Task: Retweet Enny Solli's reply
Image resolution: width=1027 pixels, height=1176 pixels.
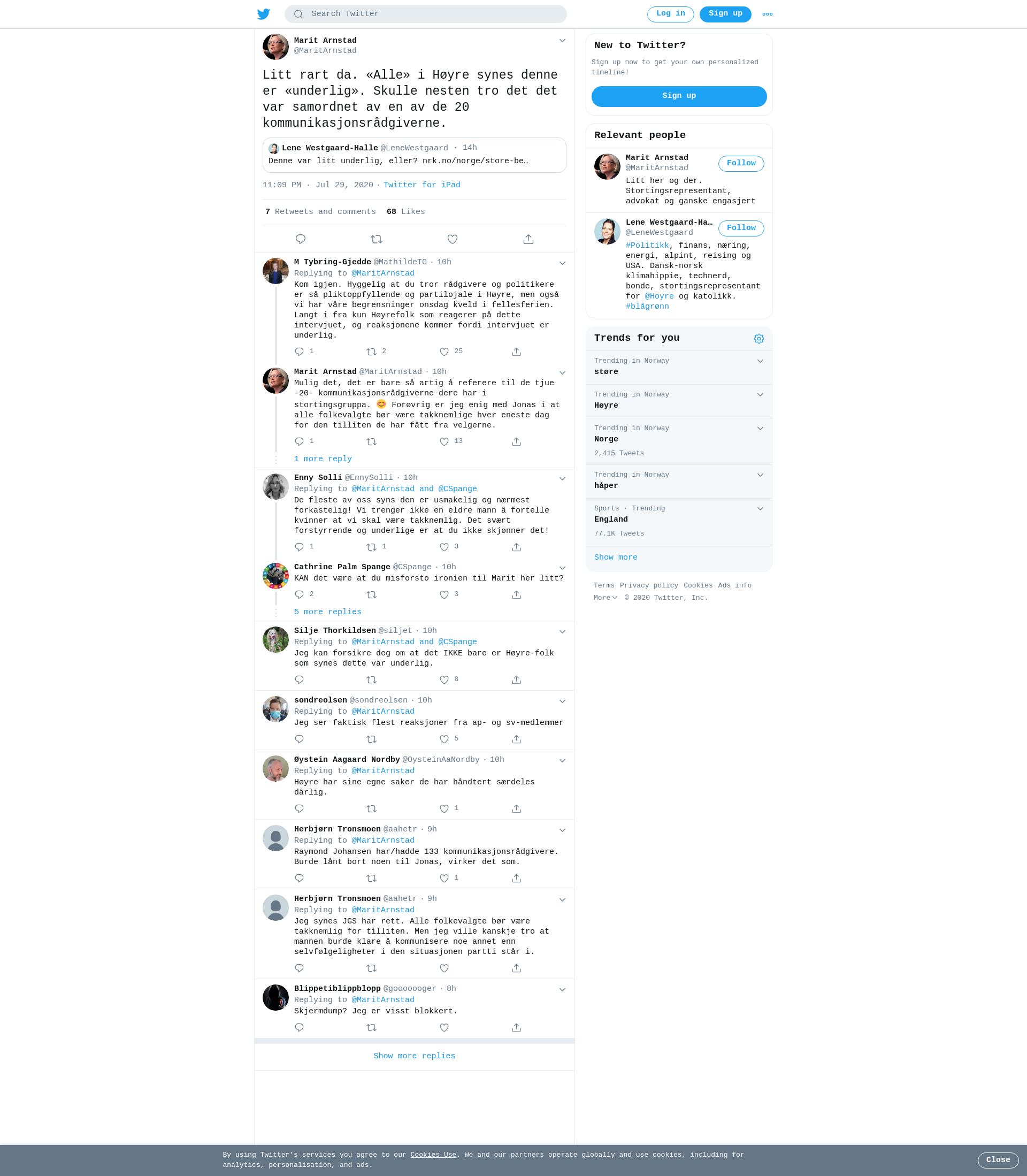Action: 371,547
